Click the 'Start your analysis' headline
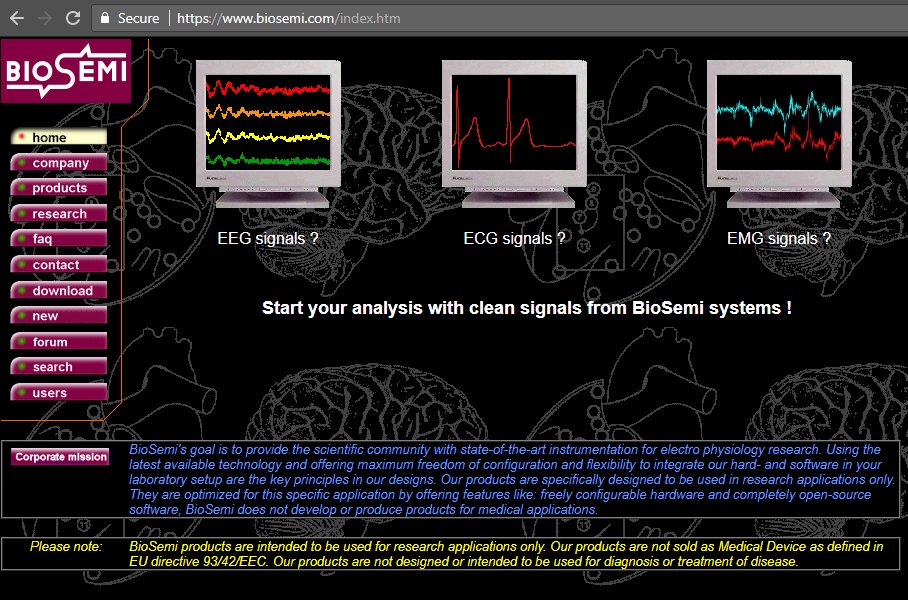 pyautogui.click(x=527, y=308)
